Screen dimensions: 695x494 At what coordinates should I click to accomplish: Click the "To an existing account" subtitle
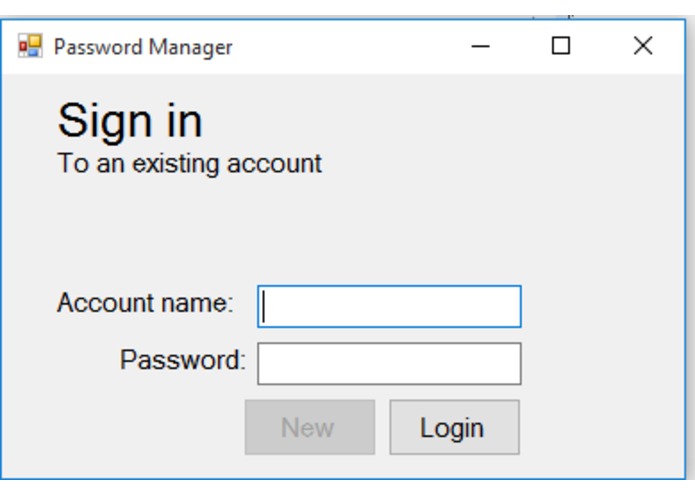[190, 164]
